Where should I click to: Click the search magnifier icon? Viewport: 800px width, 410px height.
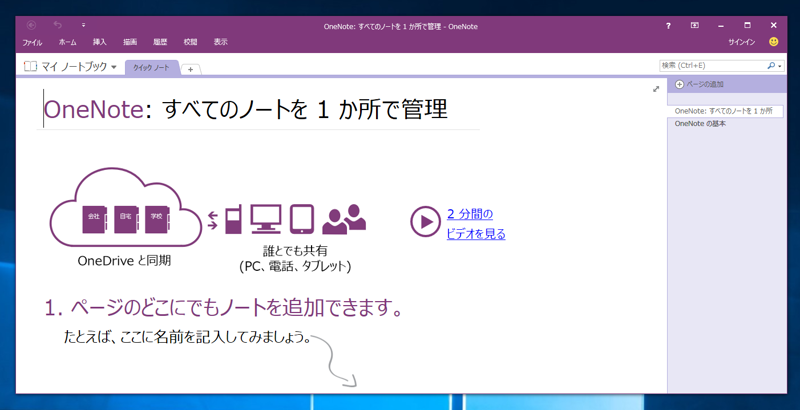coord(771,66)
